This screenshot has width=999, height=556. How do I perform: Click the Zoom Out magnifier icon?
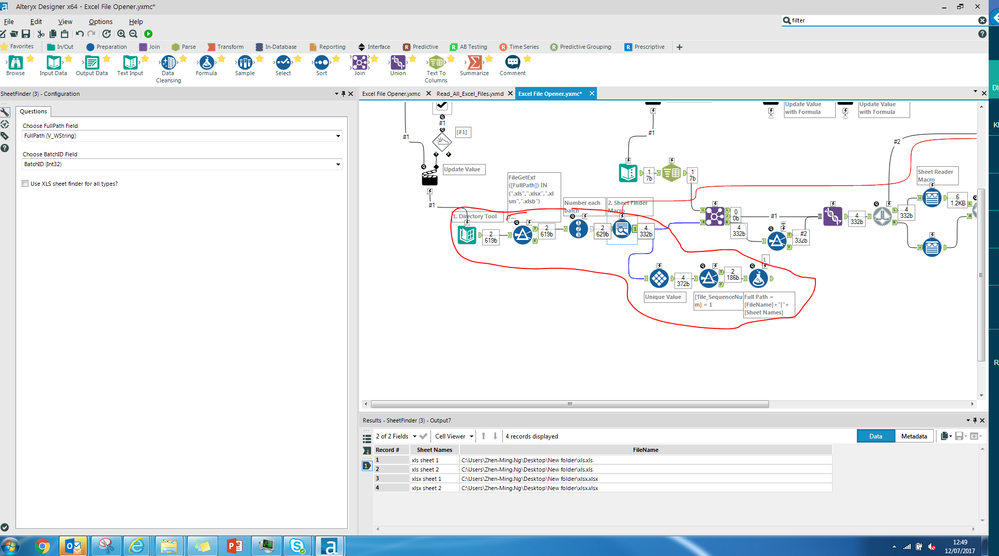click(x=133, y=34)
